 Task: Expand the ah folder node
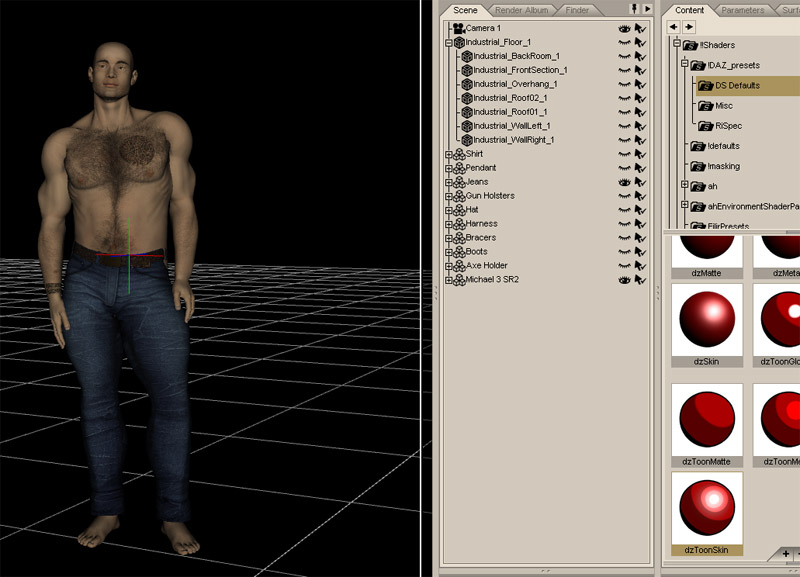pyautogui.click(x=685, y=185)
